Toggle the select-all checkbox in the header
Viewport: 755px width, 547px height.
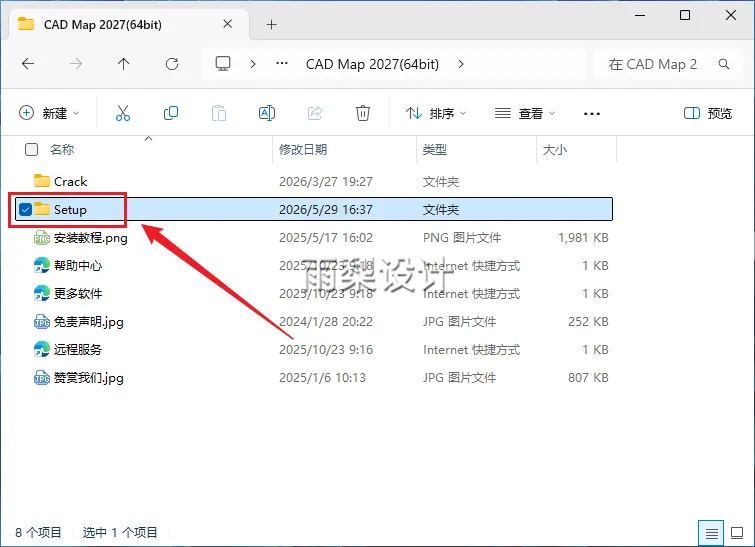pyautogui.click(x=31, y=150)
